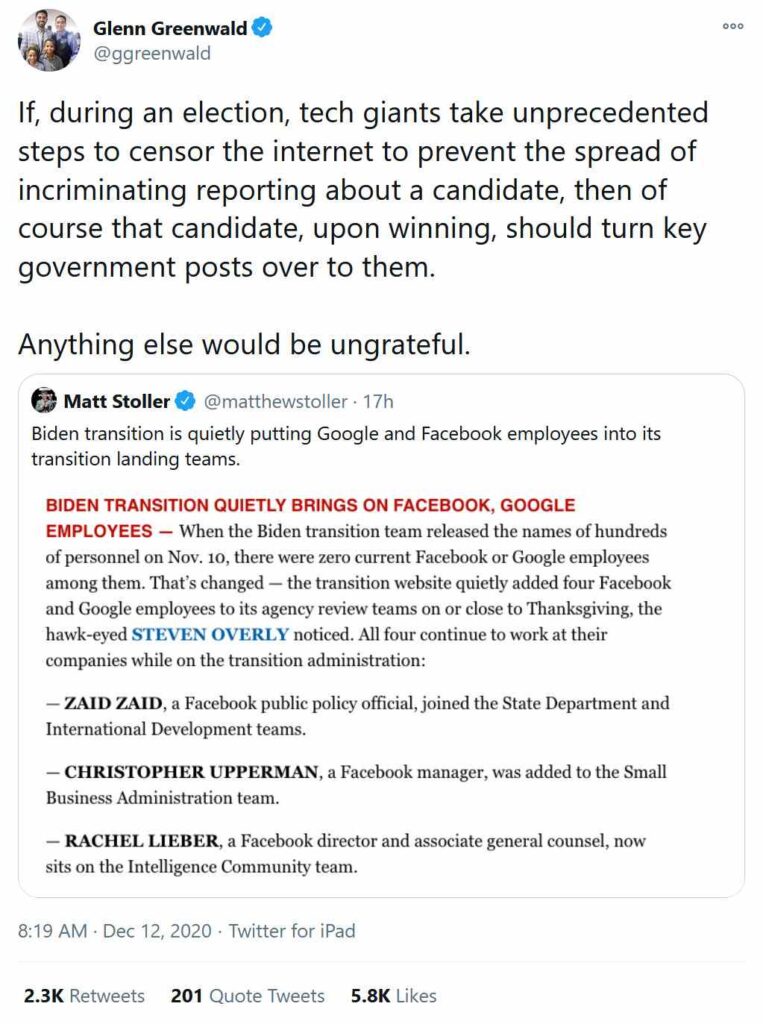Viewport: 763px width, 1024px height.
Task: Click the red BIDEN TRANSITION headline
Action: pos(310,506)
